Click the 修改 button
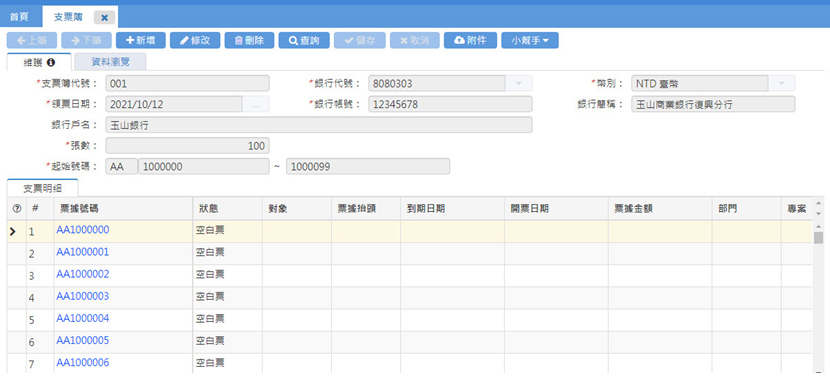Screen dimensions: 830x385 coord(195,40)
